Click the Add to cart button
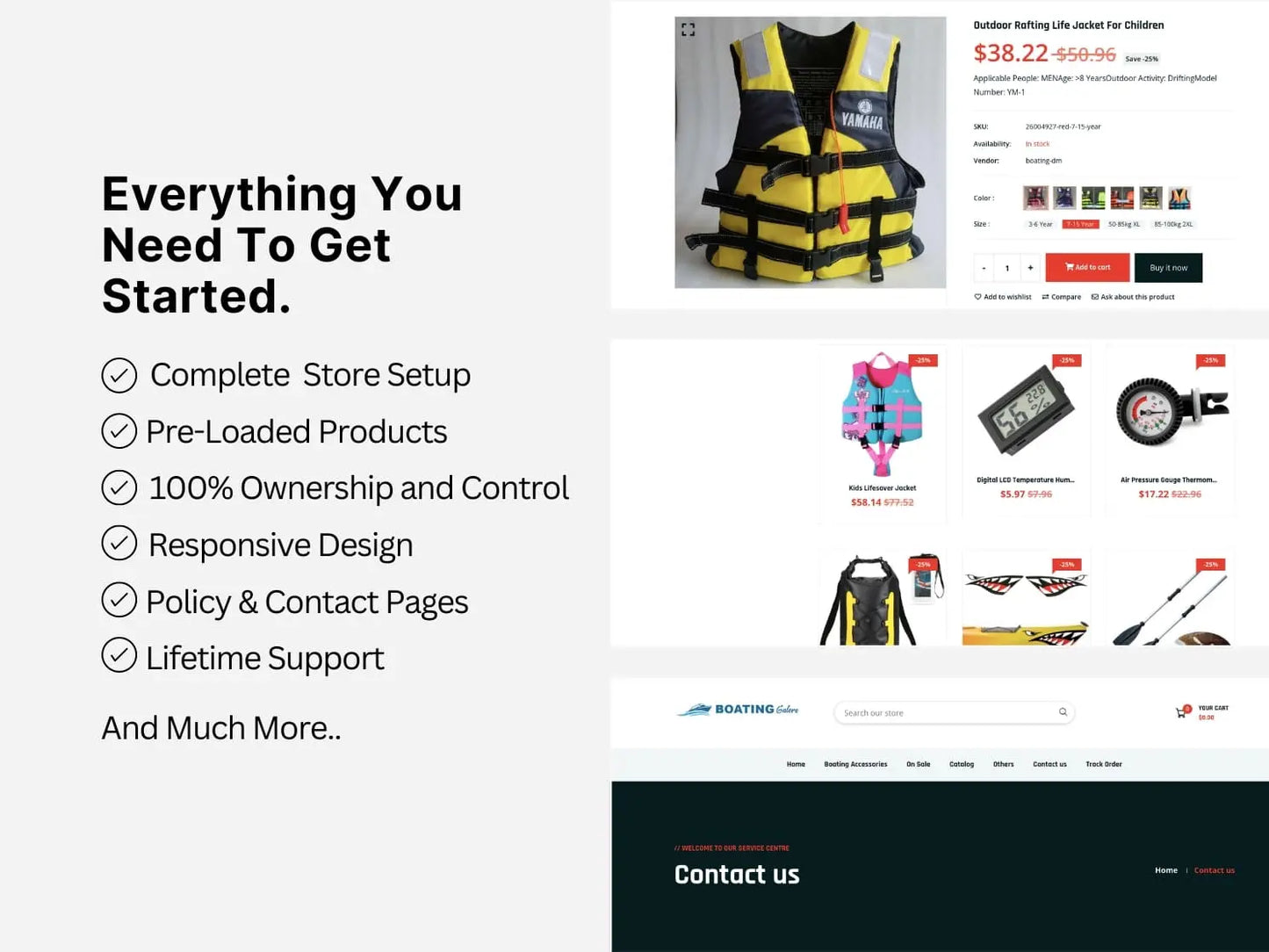Viewport: 1269px width, 952px height. (1087, 268)
